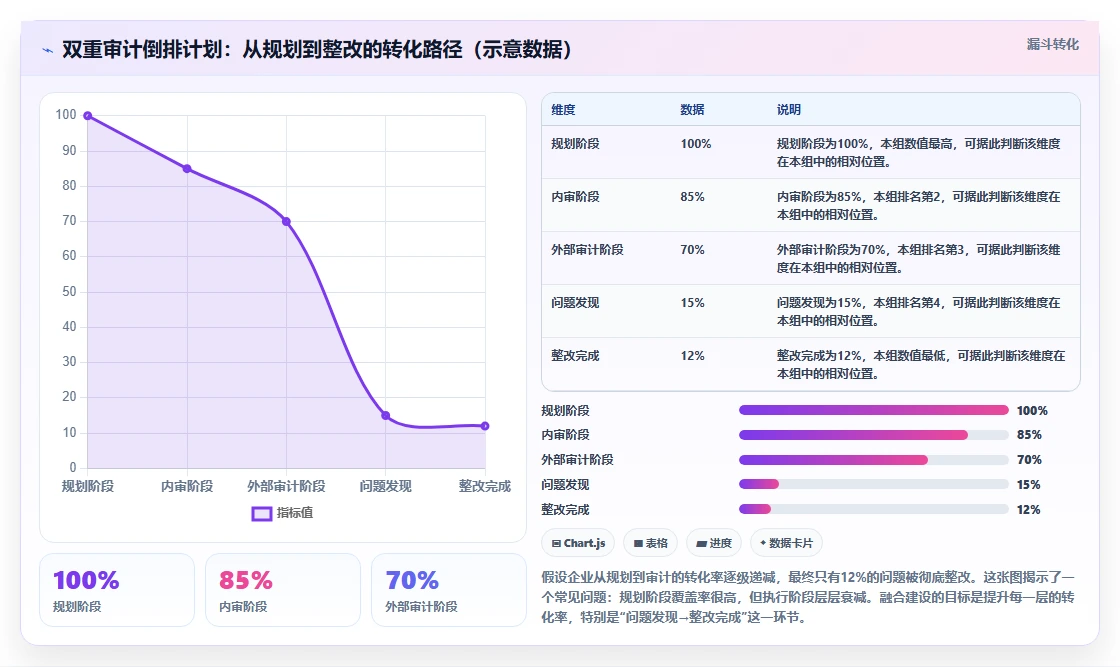The height and width of the screenshot is (667, 1120).
Task: Click the 规划阶段 100% progress bar
Action: point(874,411)
